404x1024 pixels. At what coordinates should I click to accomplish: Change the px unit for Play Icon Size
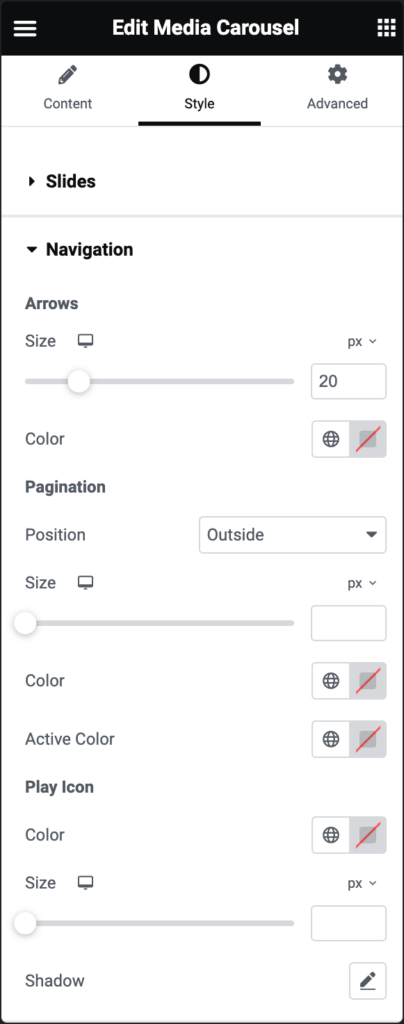click(362, 883)
